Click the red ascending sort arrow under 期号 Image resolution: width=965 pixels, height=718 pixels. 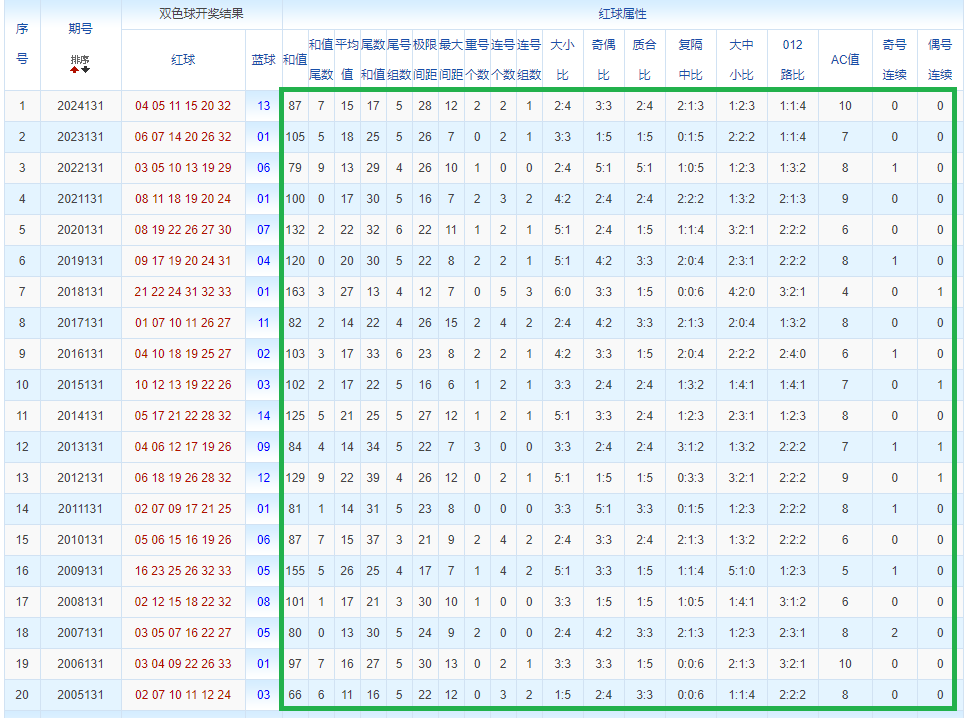[74, 69]
